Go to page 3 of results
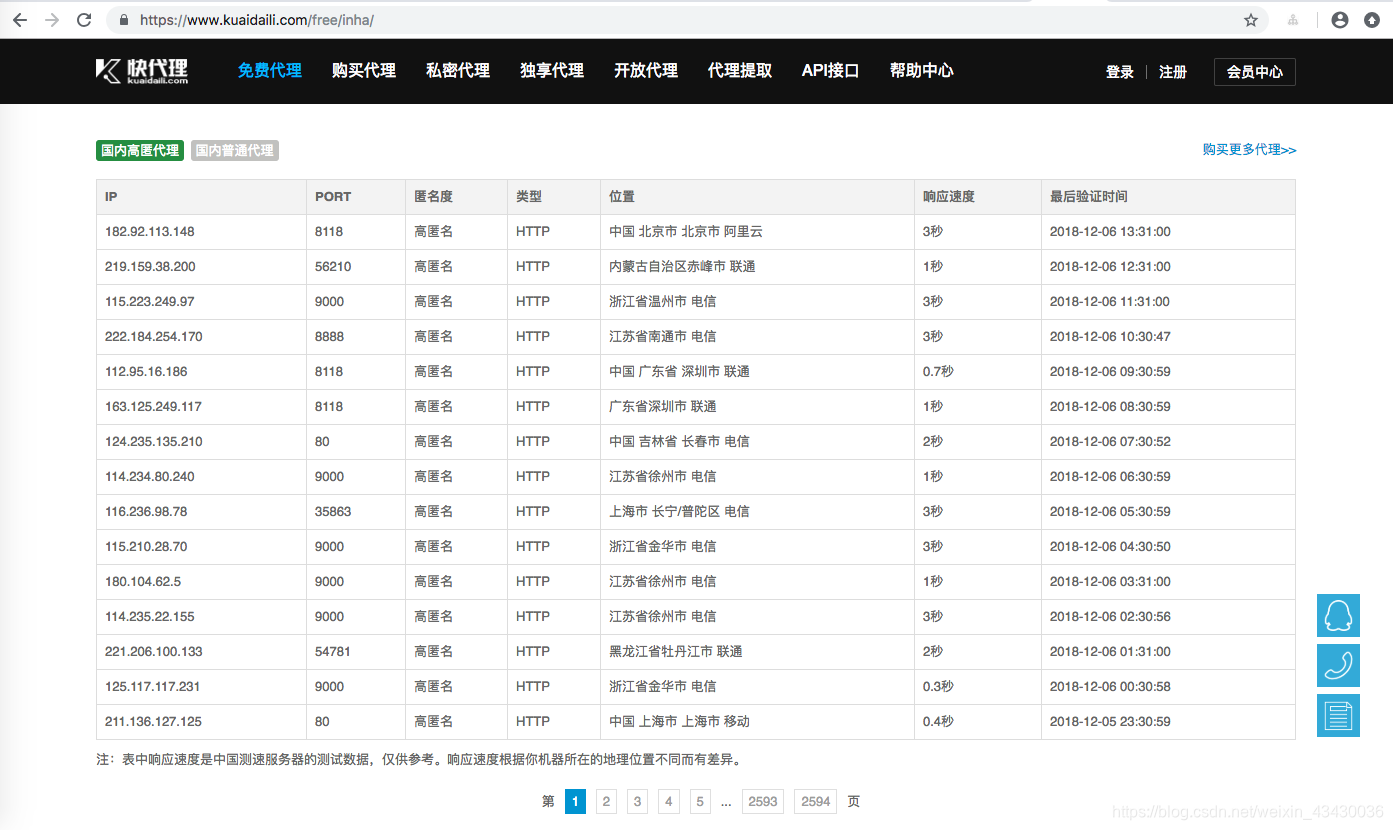 (x=638, y=801)
